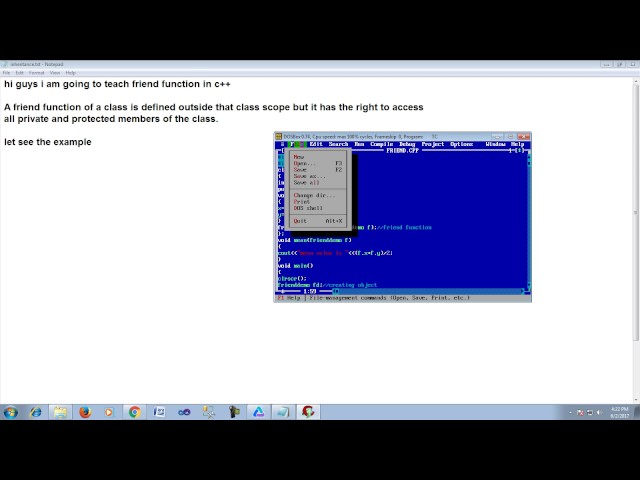Select Open... in the Turbo C++ File menu

pyautogui.click(x=318, y=163)
